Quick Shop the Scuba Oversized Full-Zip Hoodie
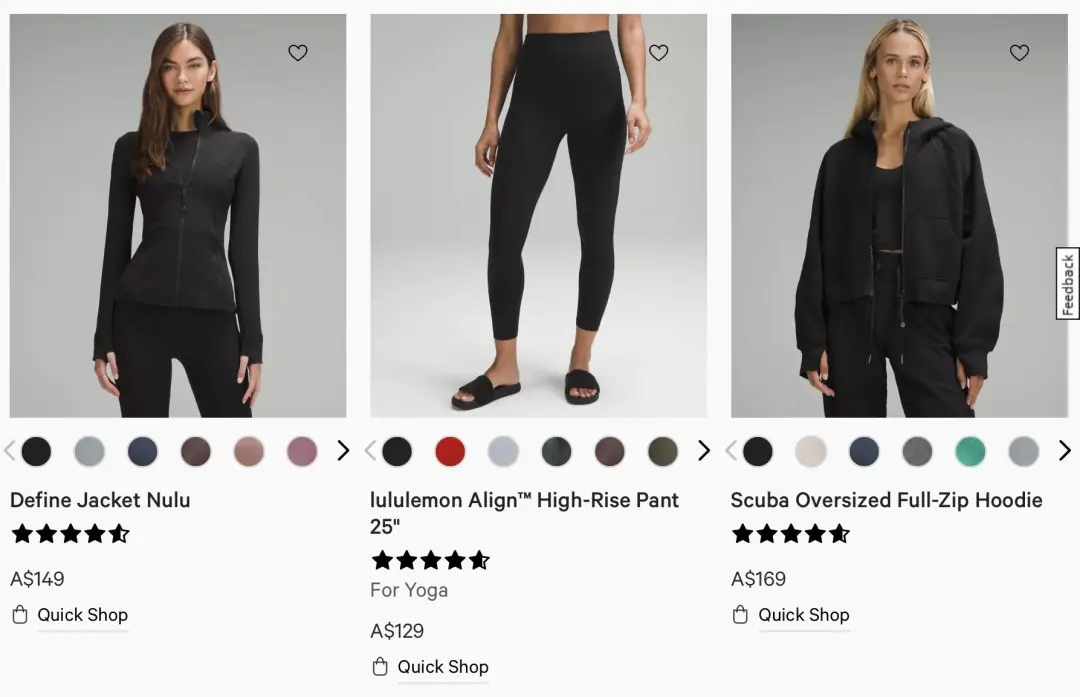The height and width of the screenshot is (697, 1080). point(803,615)
